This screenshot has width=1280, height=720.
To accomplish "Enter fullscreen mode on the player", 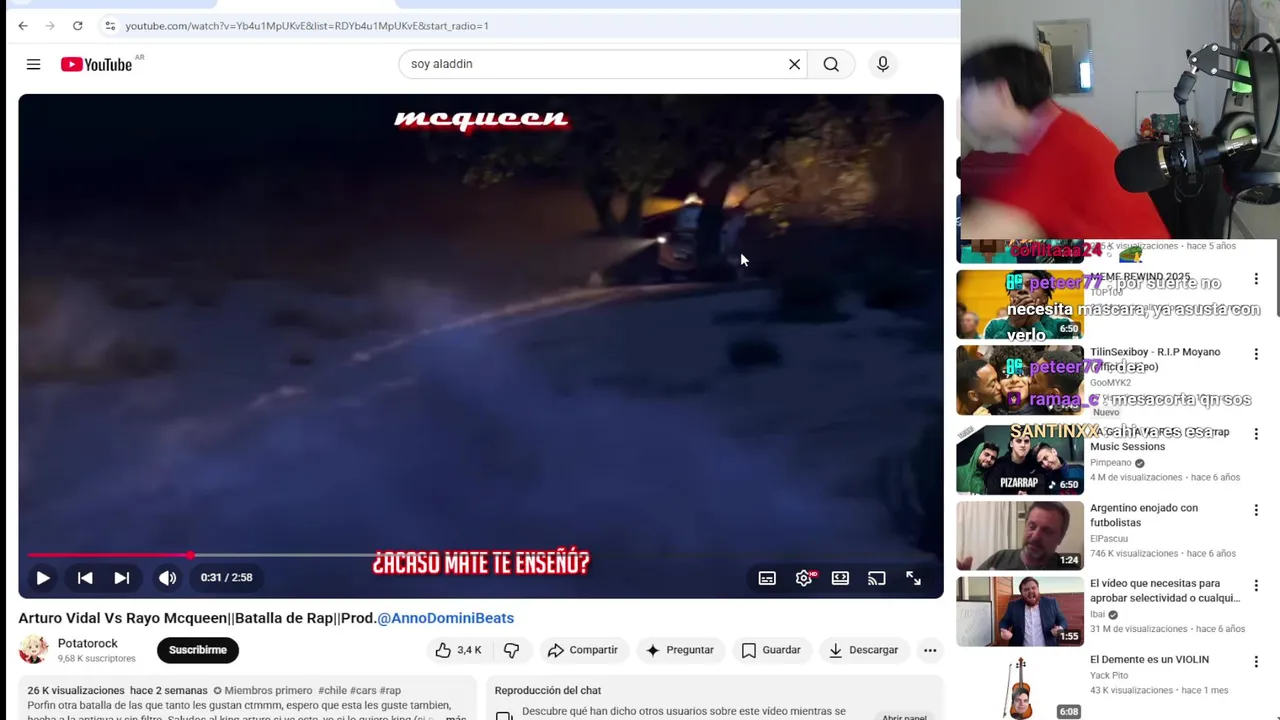I will pos(913,578).
